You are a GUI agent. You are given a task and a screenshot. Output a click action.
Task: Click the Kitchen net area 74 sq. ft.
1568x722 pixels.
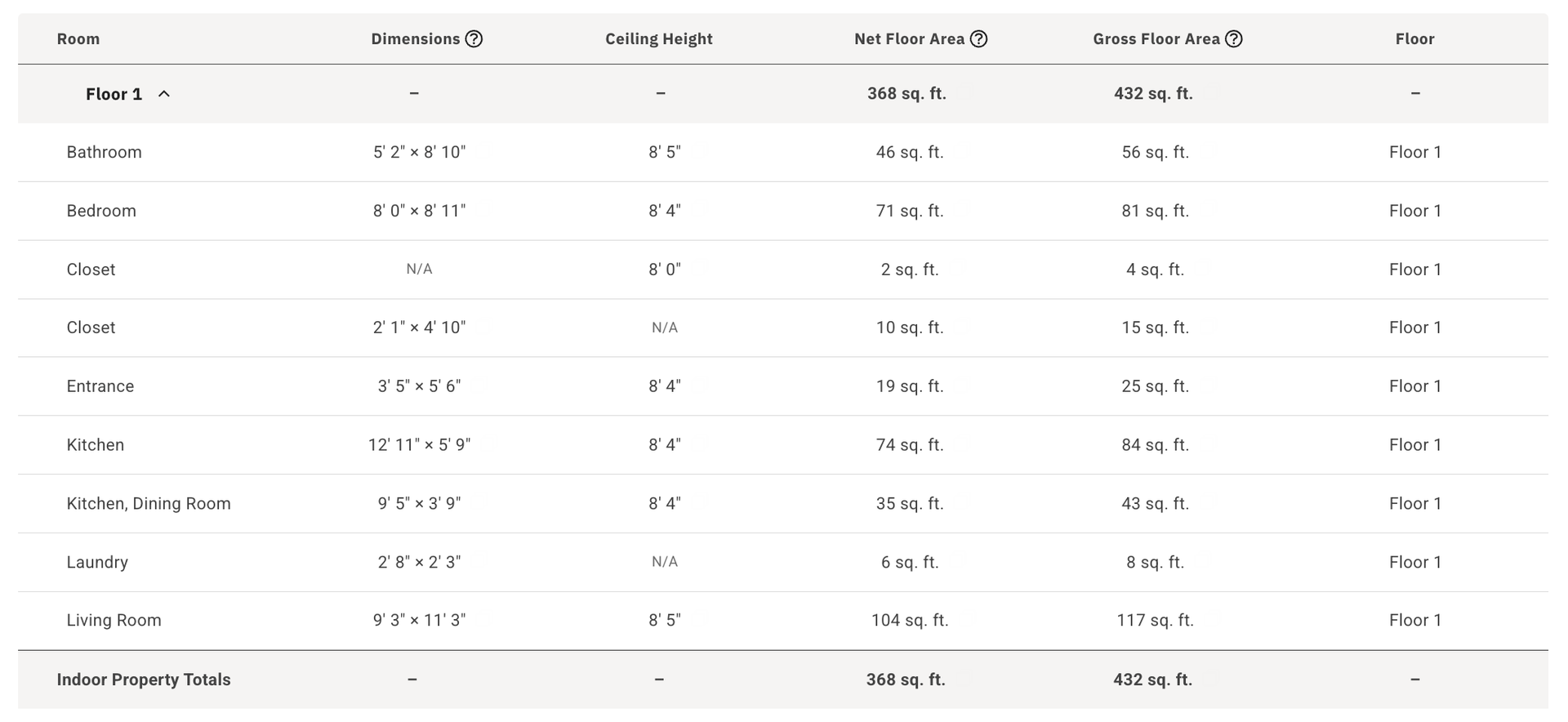910,445
